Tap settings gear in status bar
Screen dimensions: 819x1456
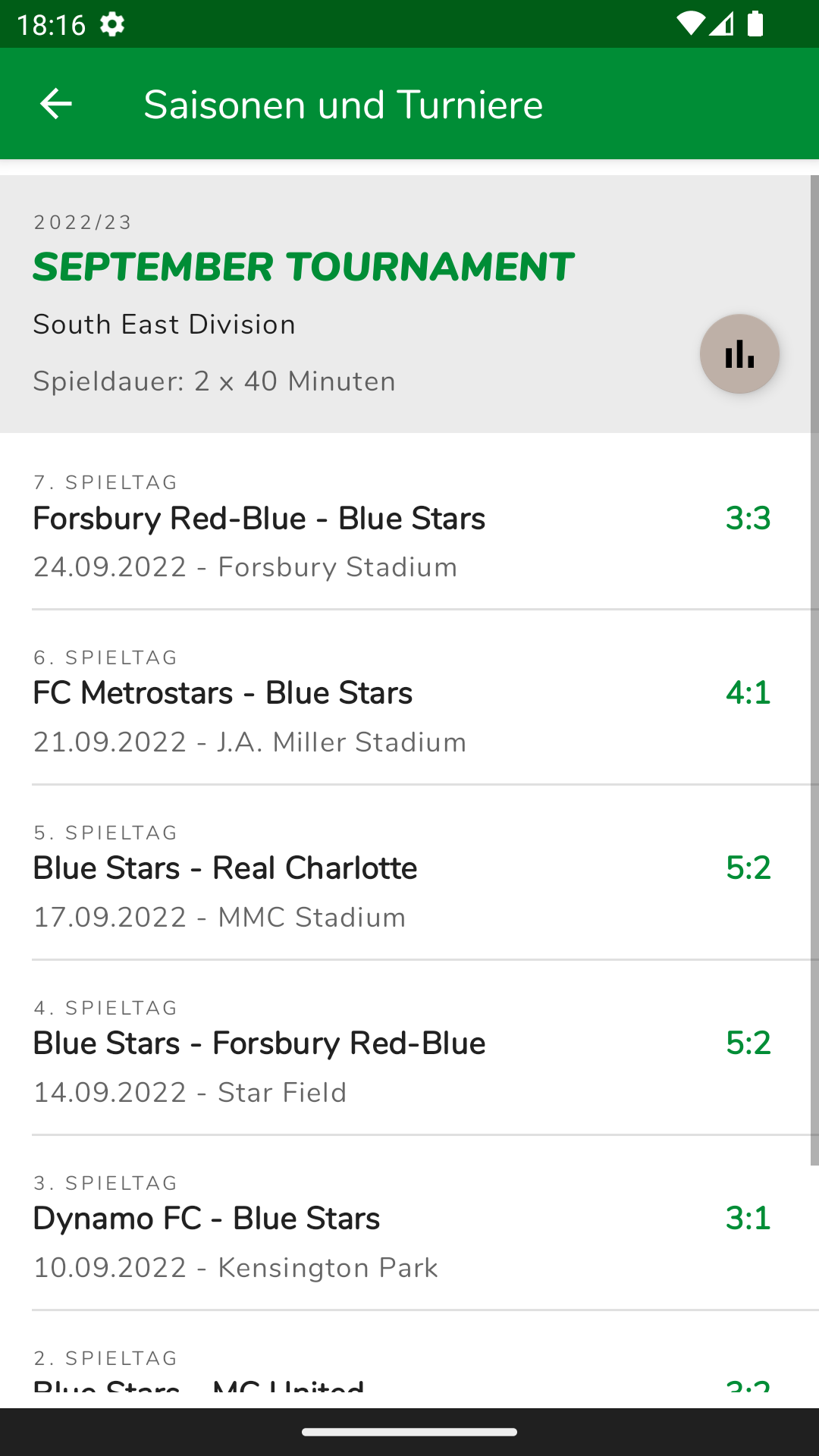(x=112, y=24)
